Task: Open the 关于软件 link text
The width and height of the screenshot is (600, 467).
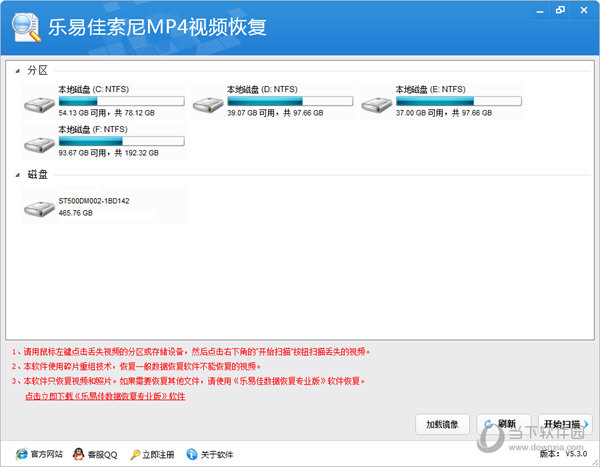Action: pos(217,455)
